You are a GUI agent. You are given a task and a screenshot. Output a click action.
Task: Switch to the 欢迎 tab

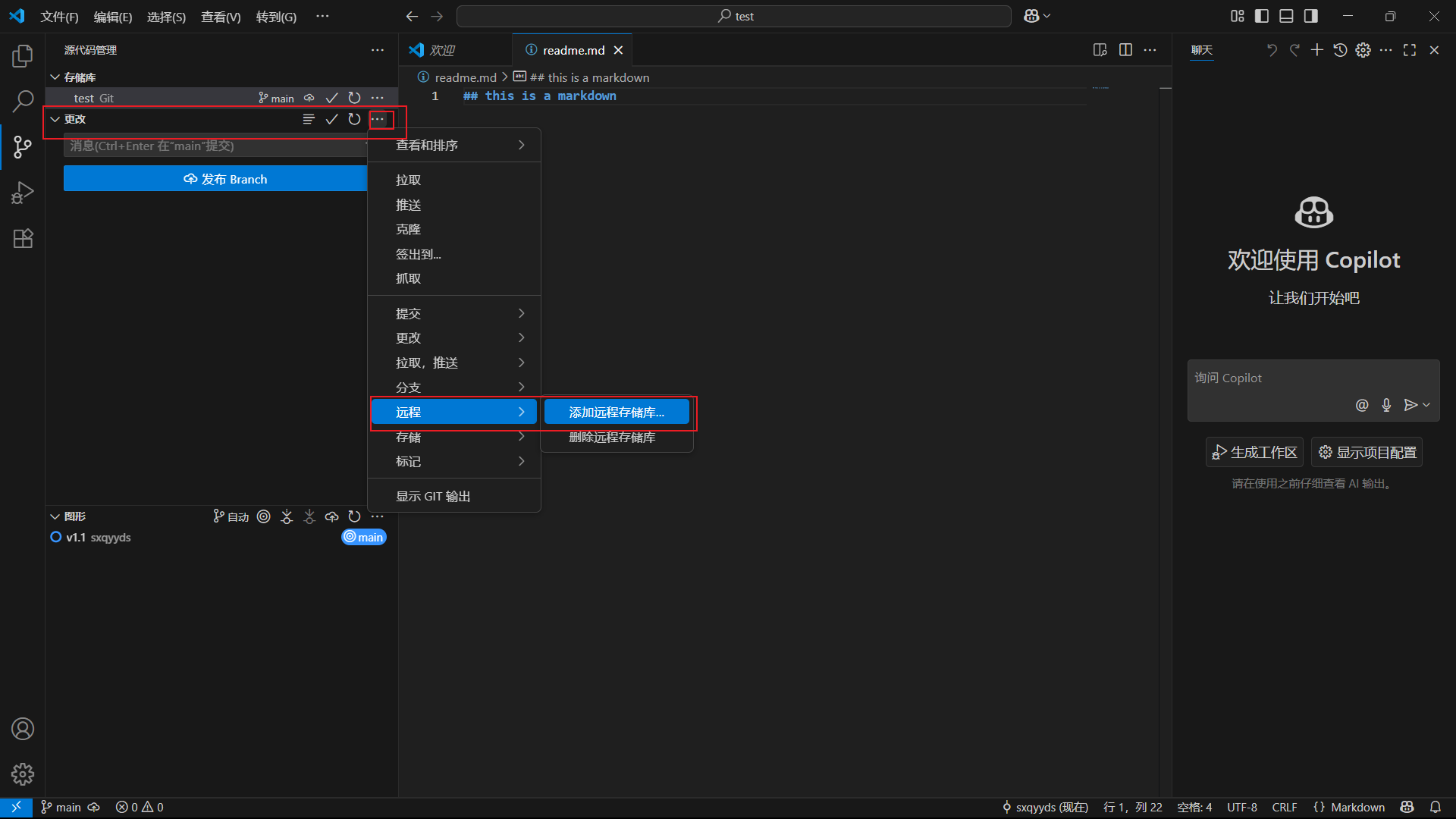tap(442, 50)
